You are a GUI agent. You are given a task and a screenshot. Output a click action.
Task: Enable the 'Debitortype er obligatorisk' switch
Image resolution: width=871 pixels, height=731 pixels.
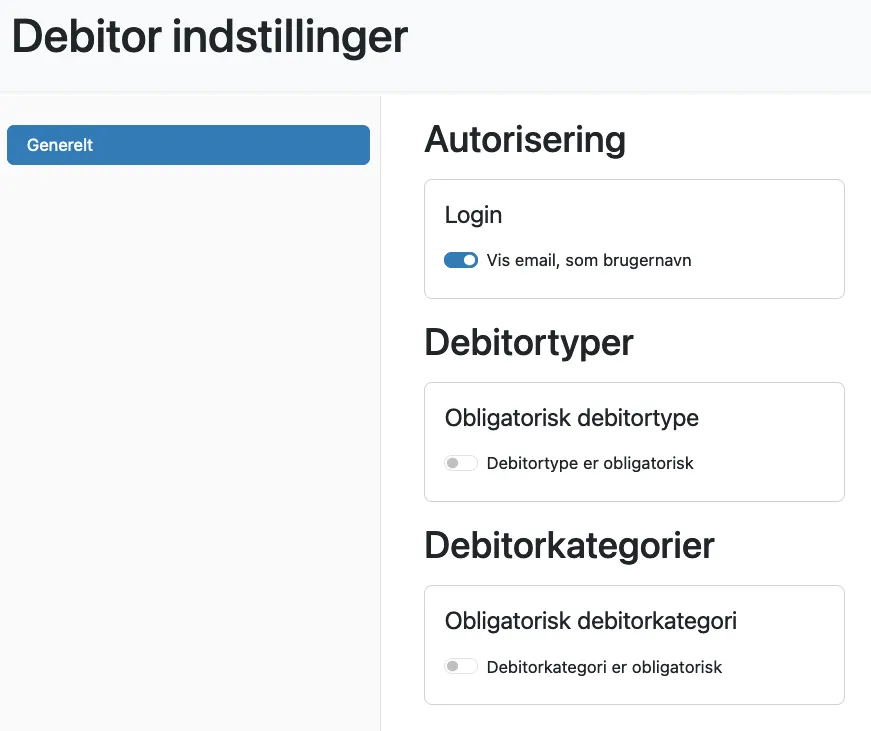pyautogui.click(x=461, y=463)
